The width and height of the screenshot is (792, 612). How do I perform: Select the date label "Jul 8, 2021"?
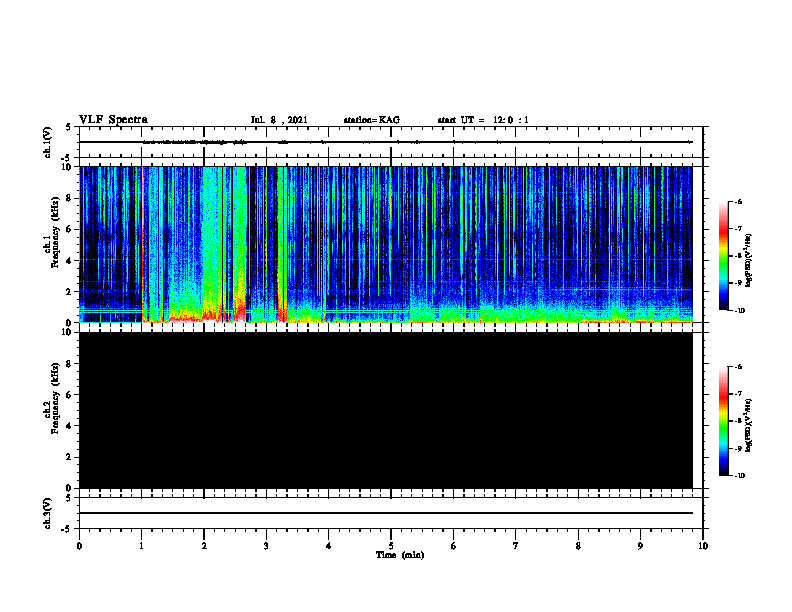(279, 120)
